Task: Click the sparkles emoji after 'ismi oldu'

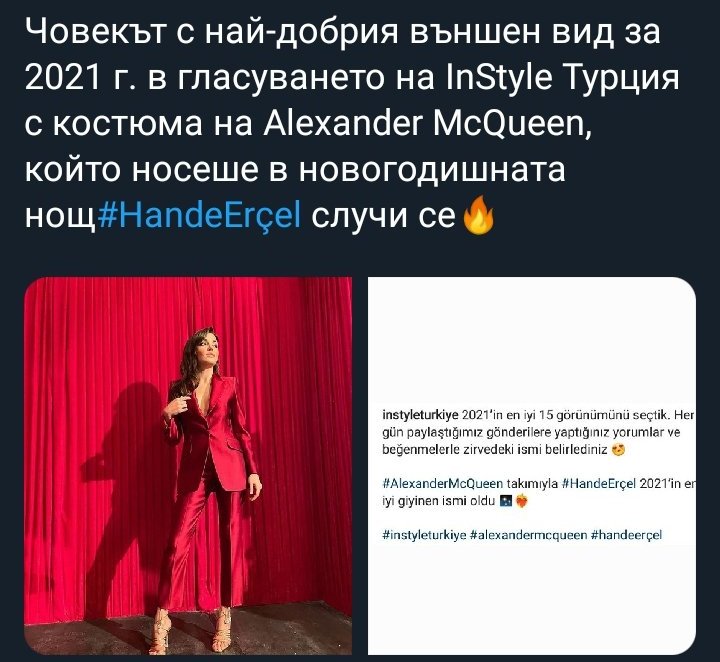Action: click(x=506, y=501)
